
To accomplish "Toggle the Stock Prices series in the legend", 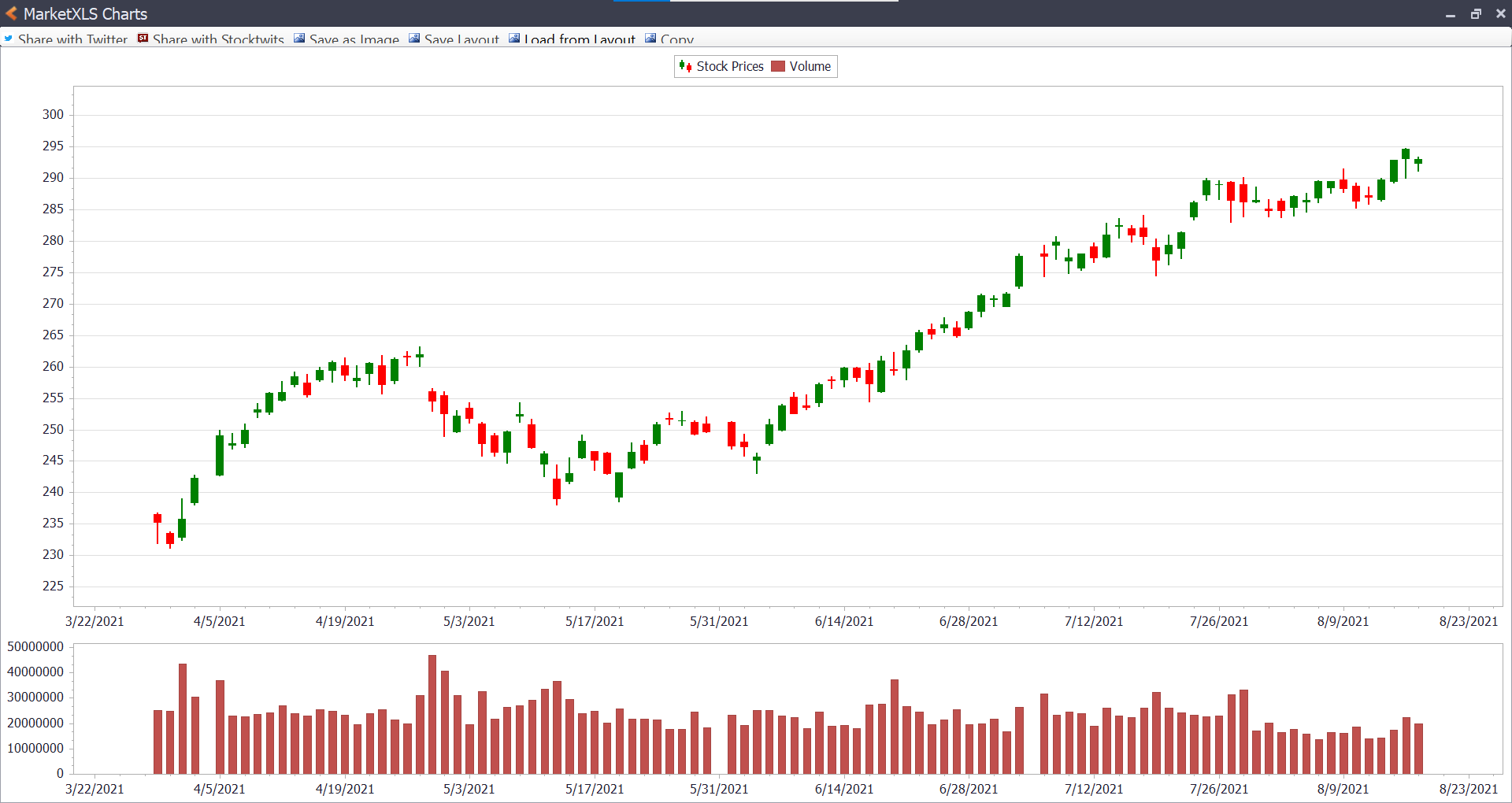I will pyautogui.click(x=731, y=66).
